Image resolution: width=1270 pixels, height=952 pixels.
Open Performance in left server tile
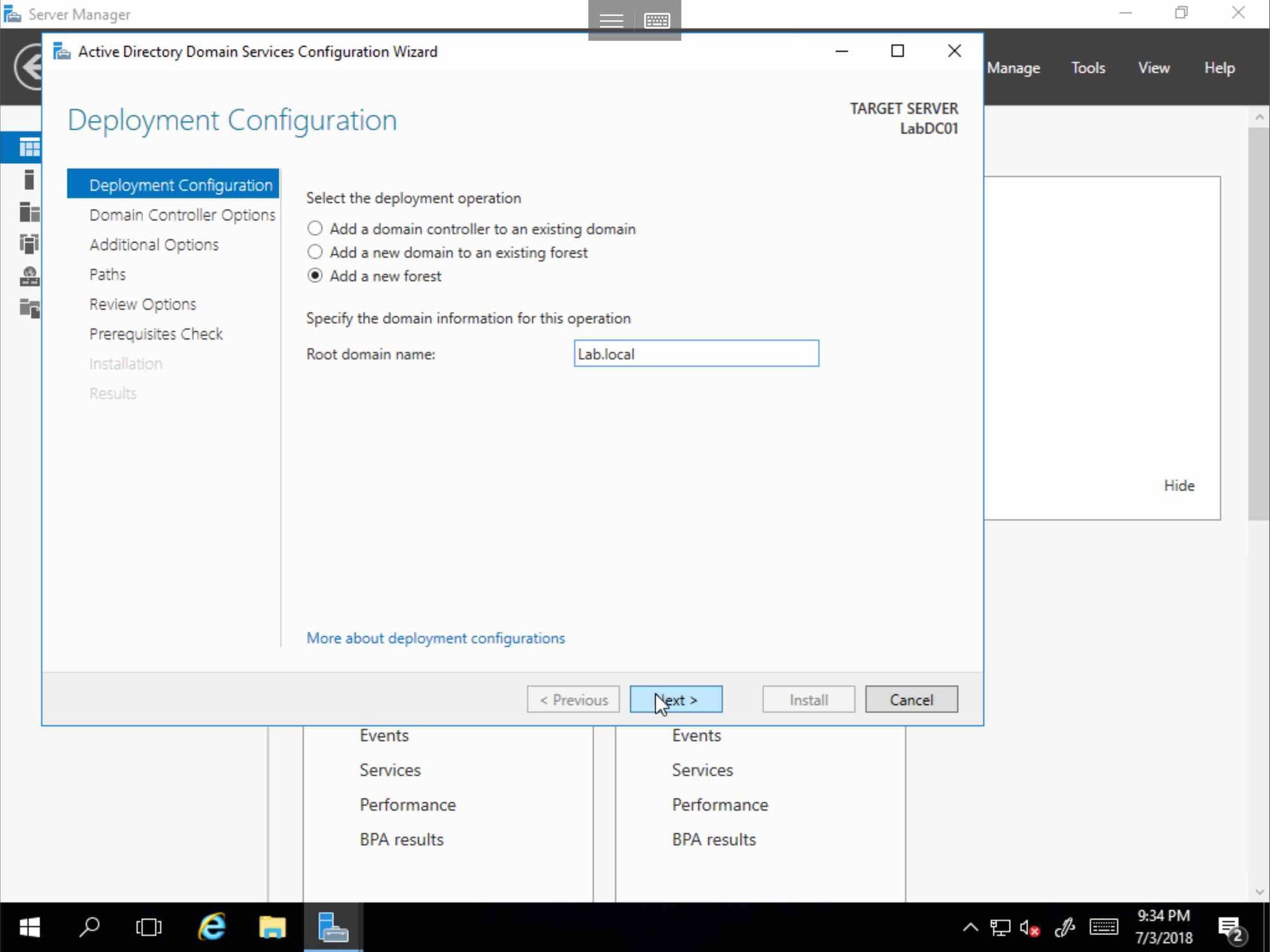[x=408, y=804]
